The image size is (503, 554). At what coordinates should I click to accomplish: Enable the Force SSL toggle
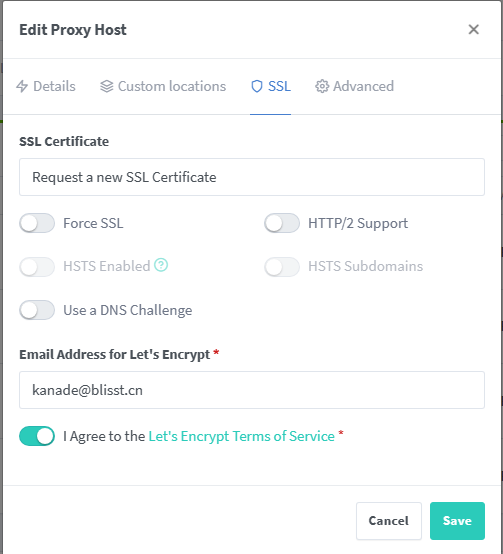click(x=37, y=223)
